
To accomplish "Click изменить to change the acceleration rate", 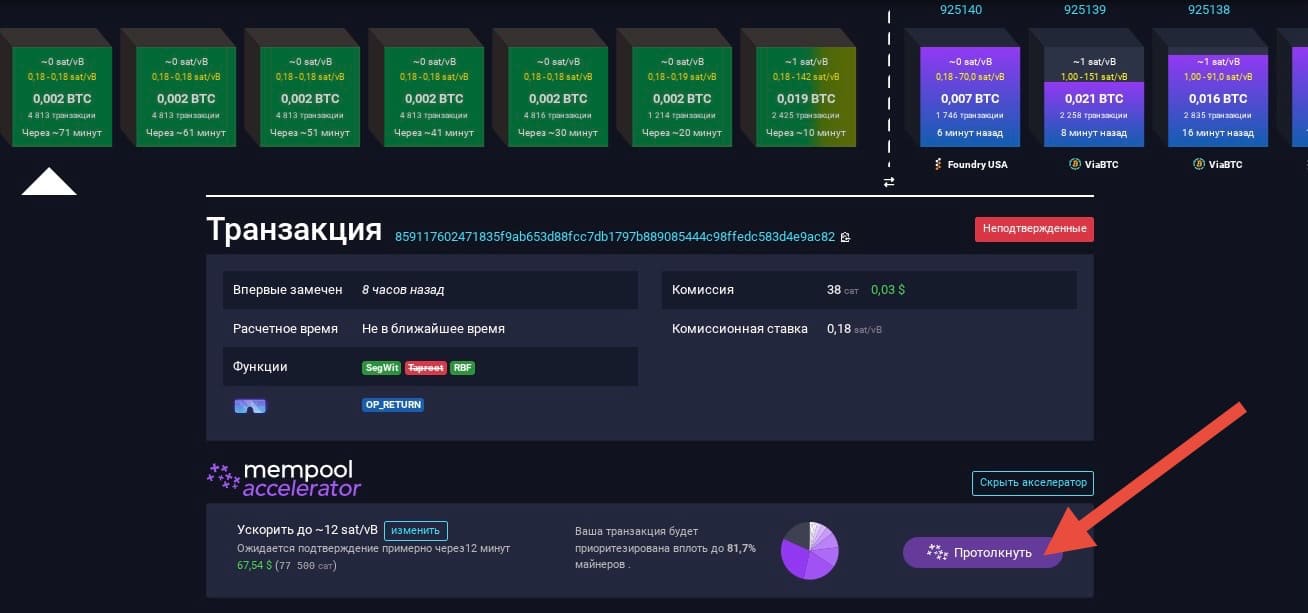I will (415, 531).
